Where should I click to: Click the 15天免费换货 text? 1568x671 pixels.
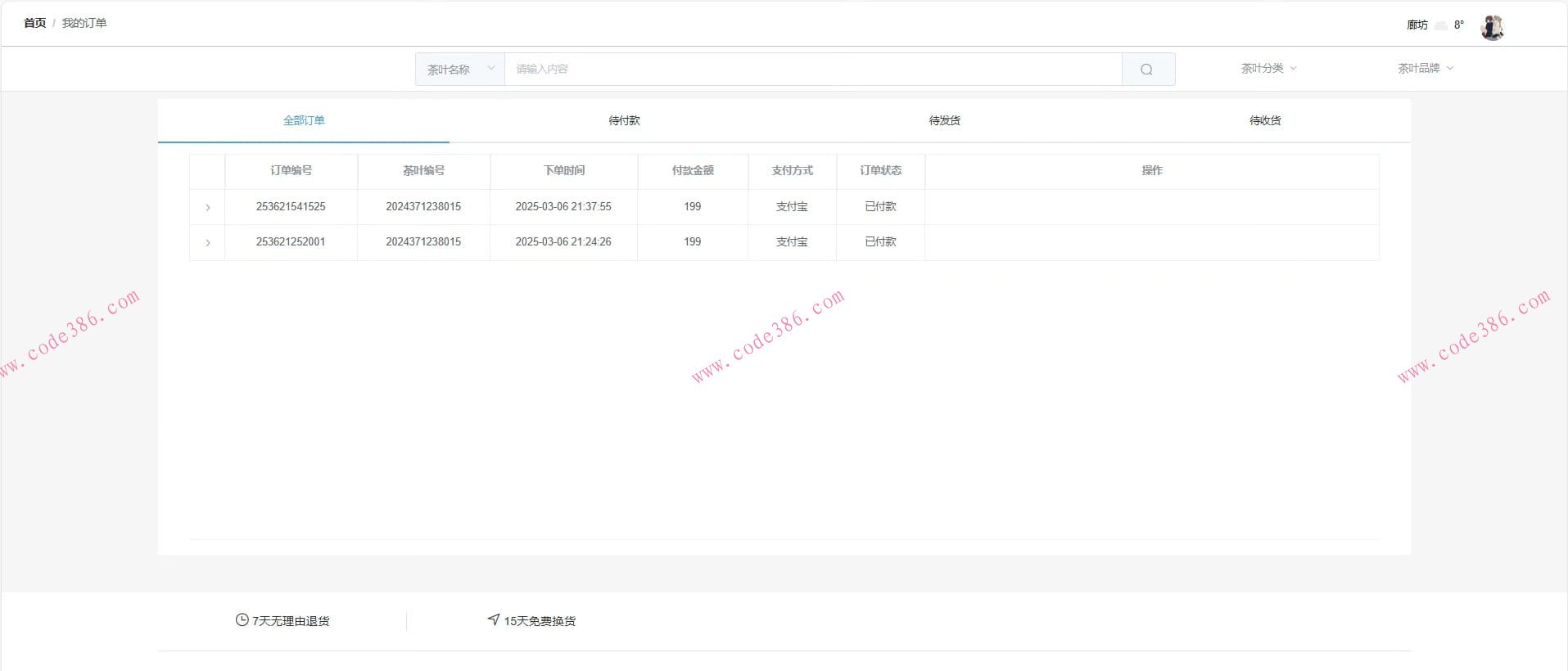point(540,621)
